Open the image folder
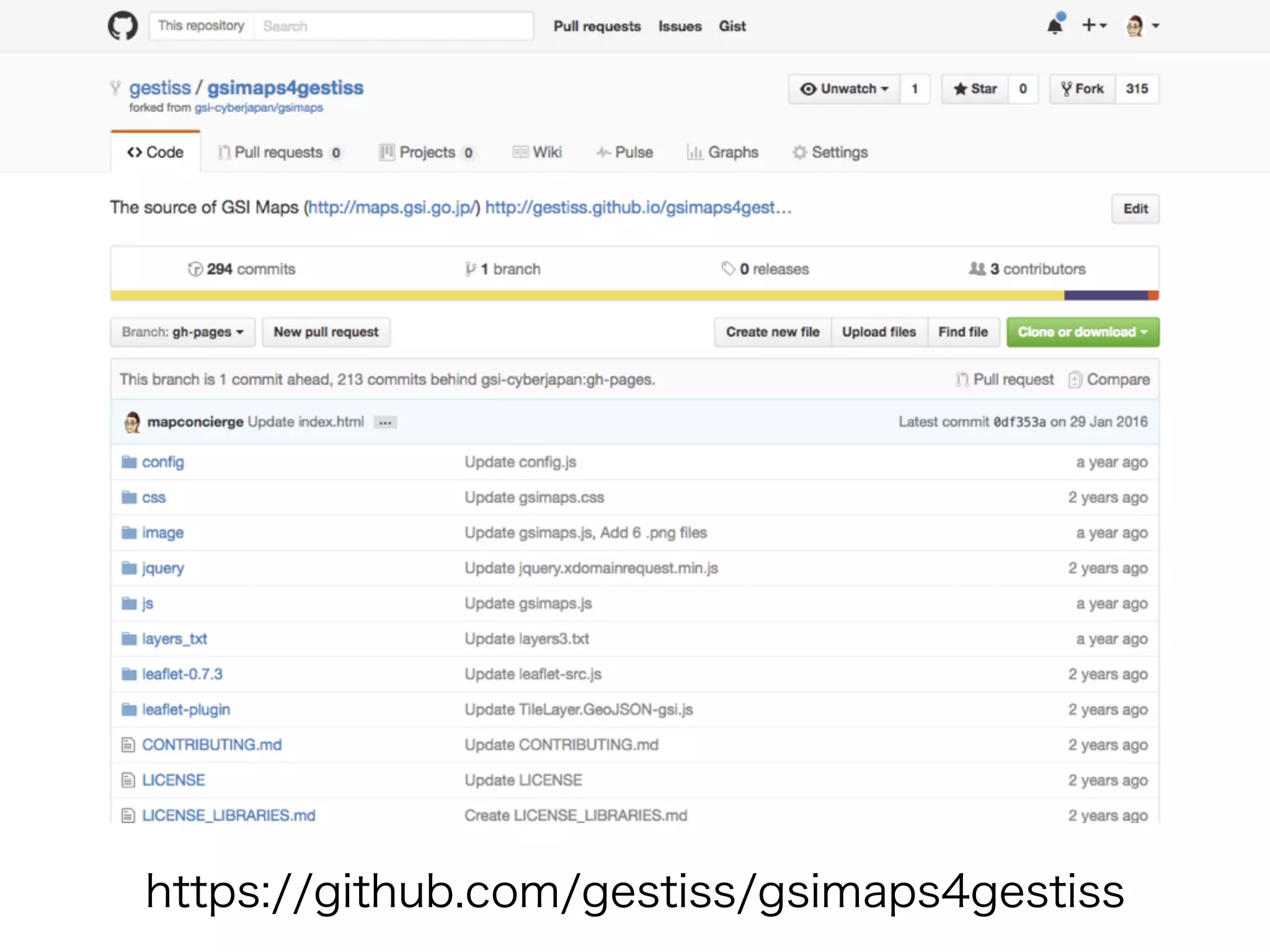The width and height of the screenshot is (1270, 952). 162,533
